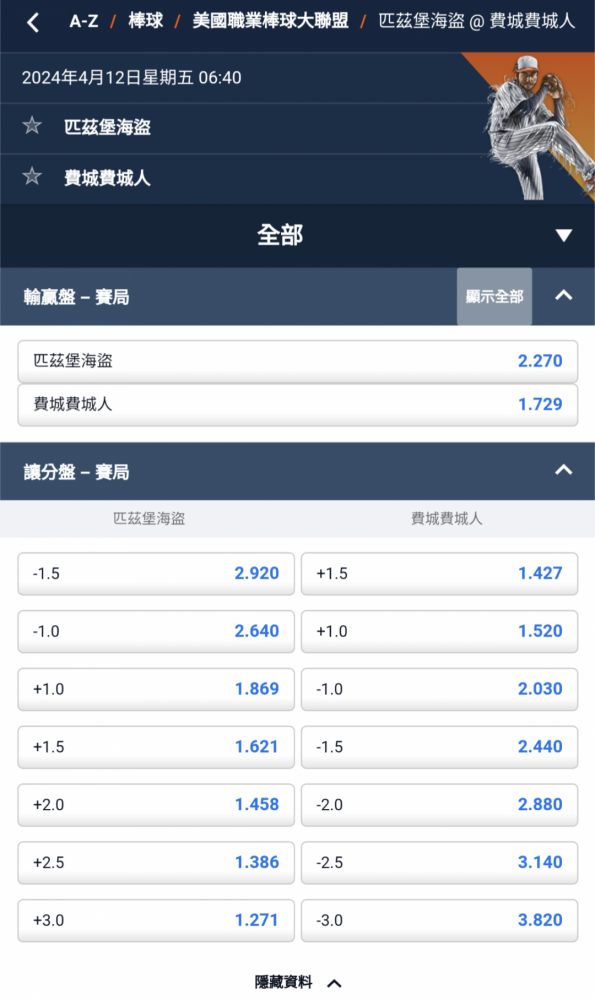The width and height of the screenshot is (595, 1000).
Task: Select 匹茲堡海盜 moneyline odds 2.270
Action: click(298, 361)
